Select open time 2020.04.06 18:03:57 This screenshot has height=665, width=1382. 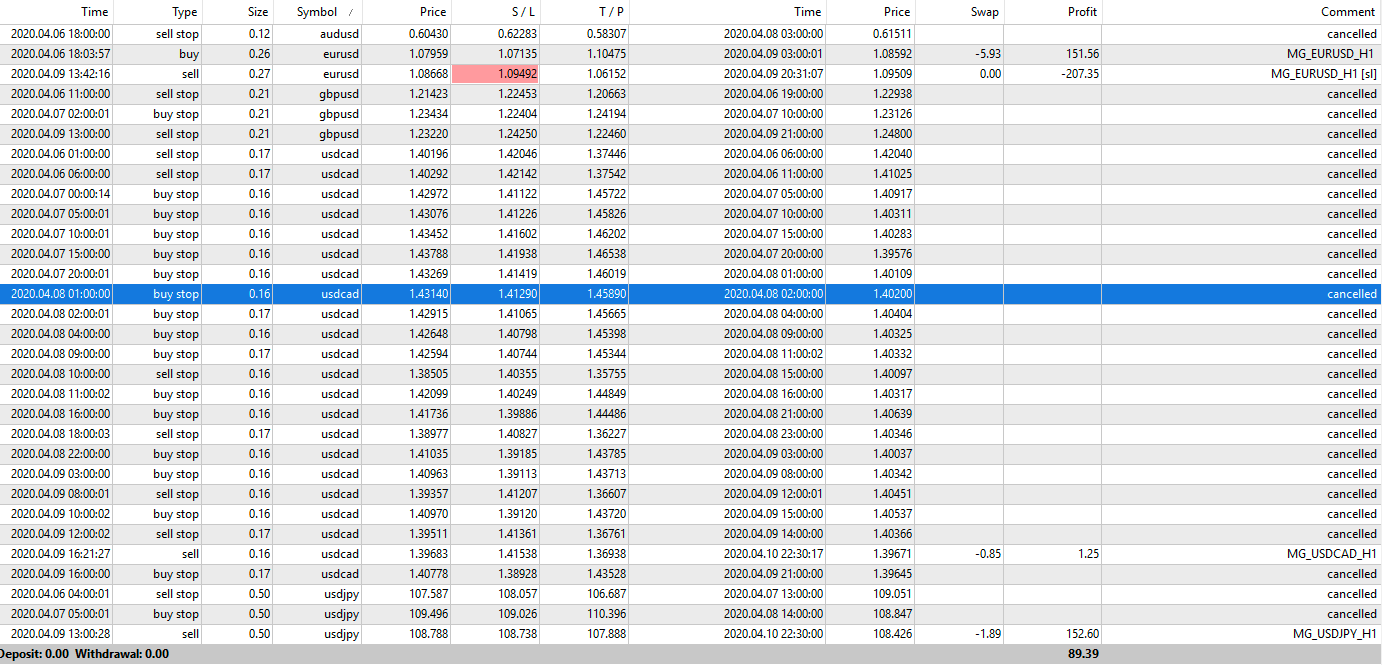point(60,54)
